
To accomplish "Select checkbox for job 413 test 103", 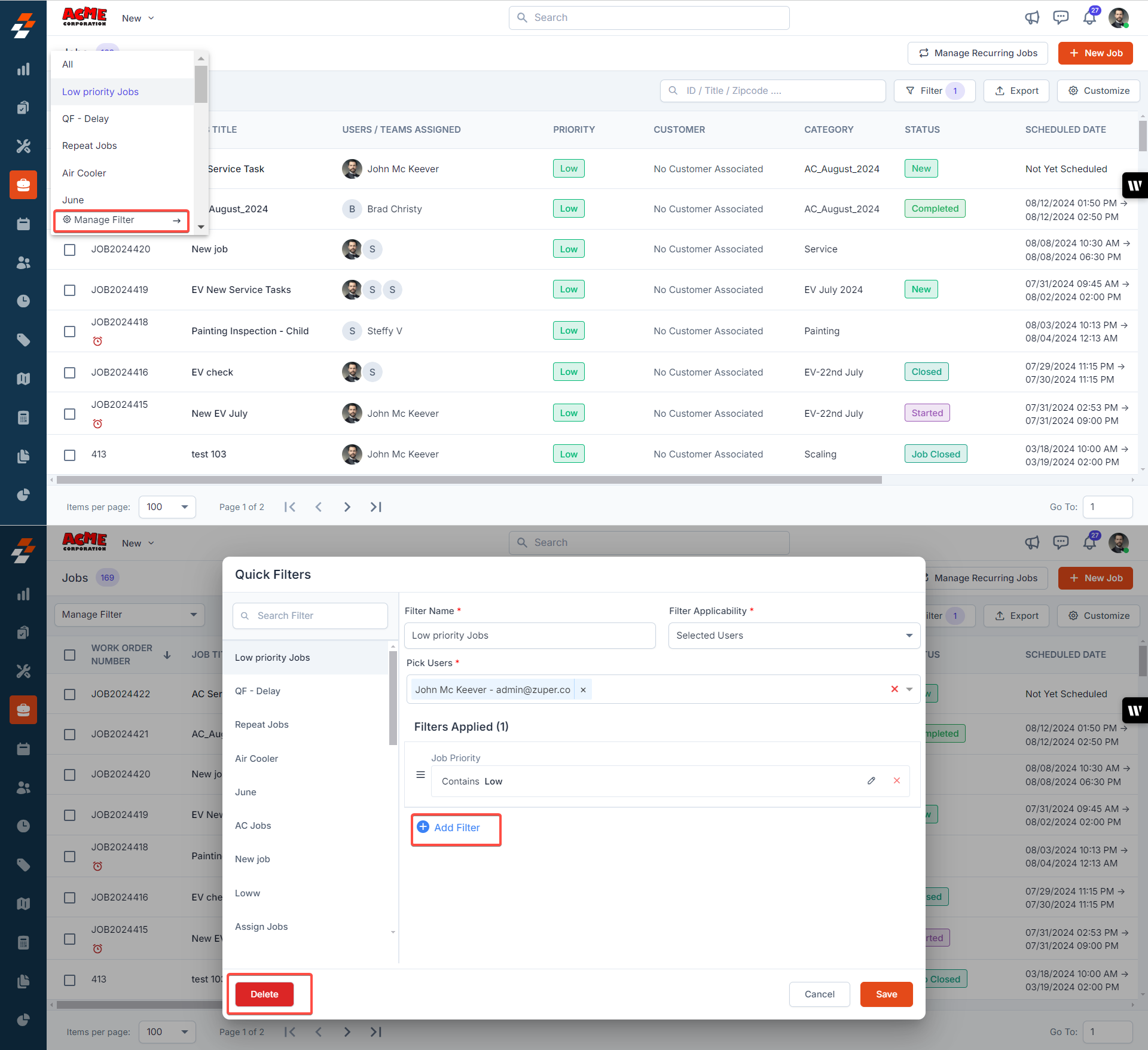I will (x=70, y=455).
